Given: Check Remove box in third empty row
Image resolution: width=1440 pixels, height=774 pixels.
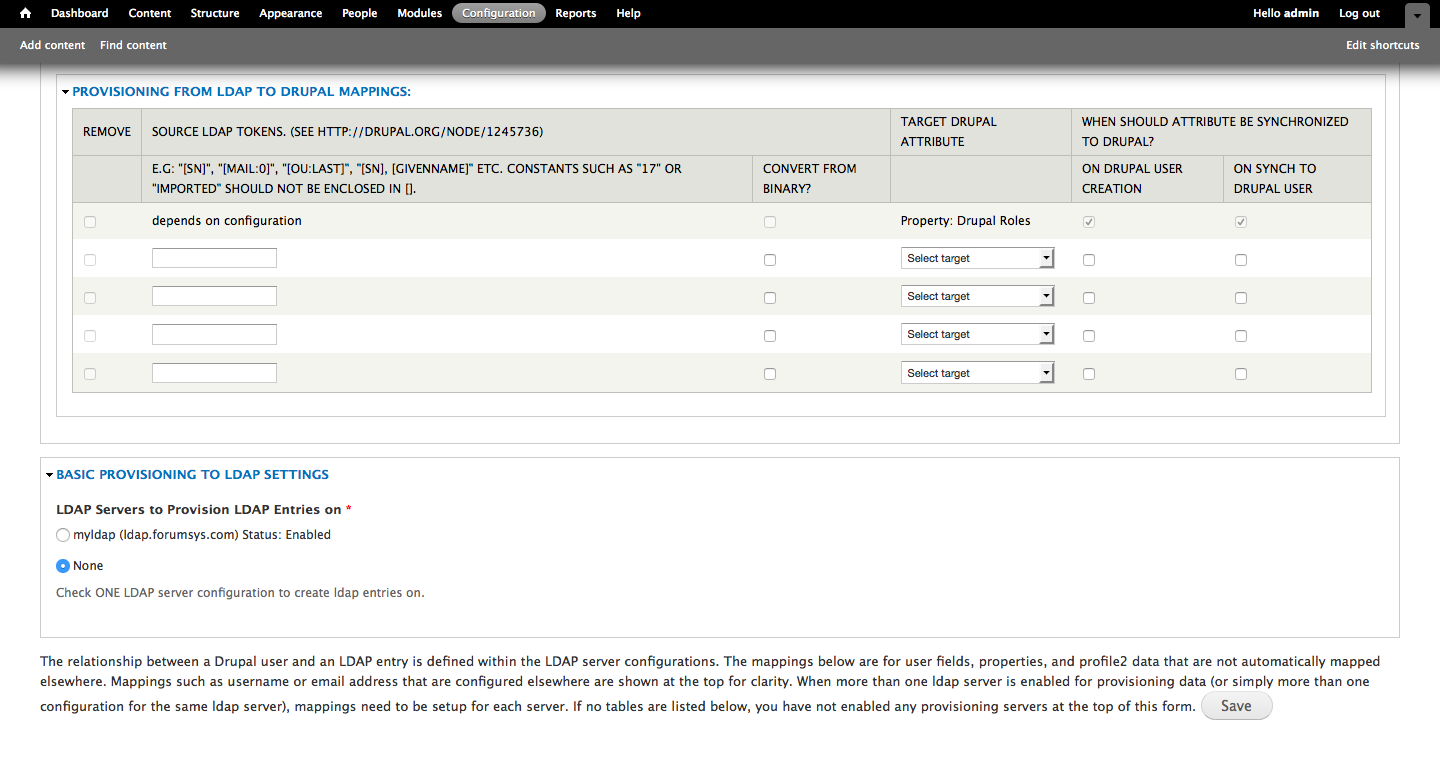Looking at the screenshot, I should (x=90, y=336).
